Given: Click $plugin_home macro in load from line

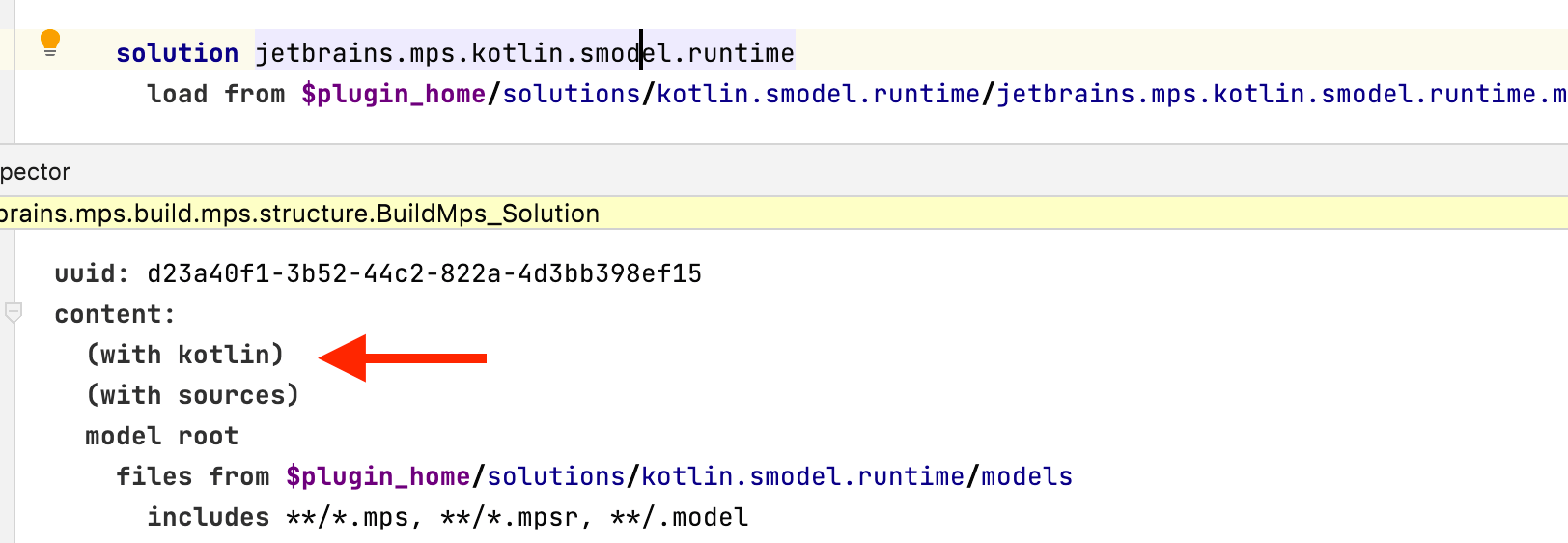Looking at the screenshot, I should click(x=393, y=94).
